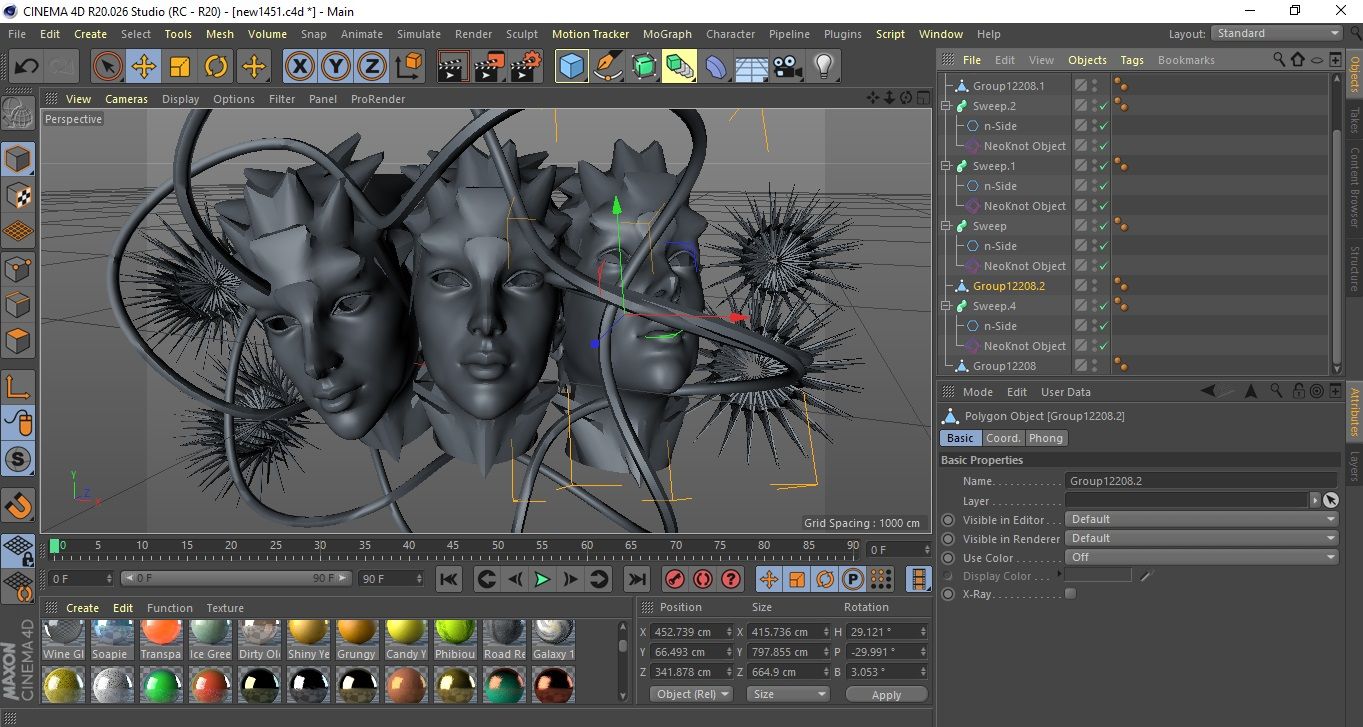Switch to the Coord. tab
This screenshot has width=1363, height=727.
coord(1003,438)
